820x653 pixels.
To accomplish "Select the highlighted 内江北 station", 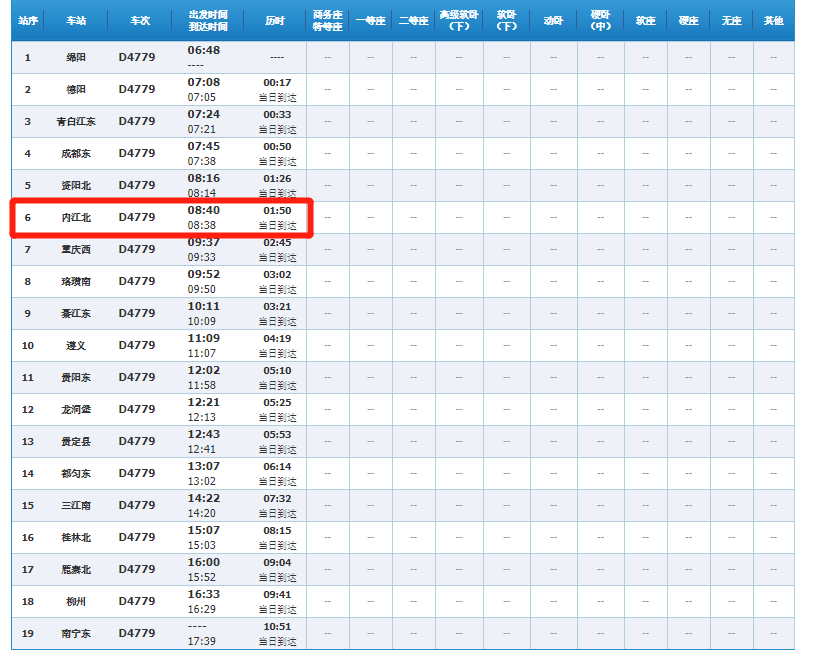I will click(76, 218).
